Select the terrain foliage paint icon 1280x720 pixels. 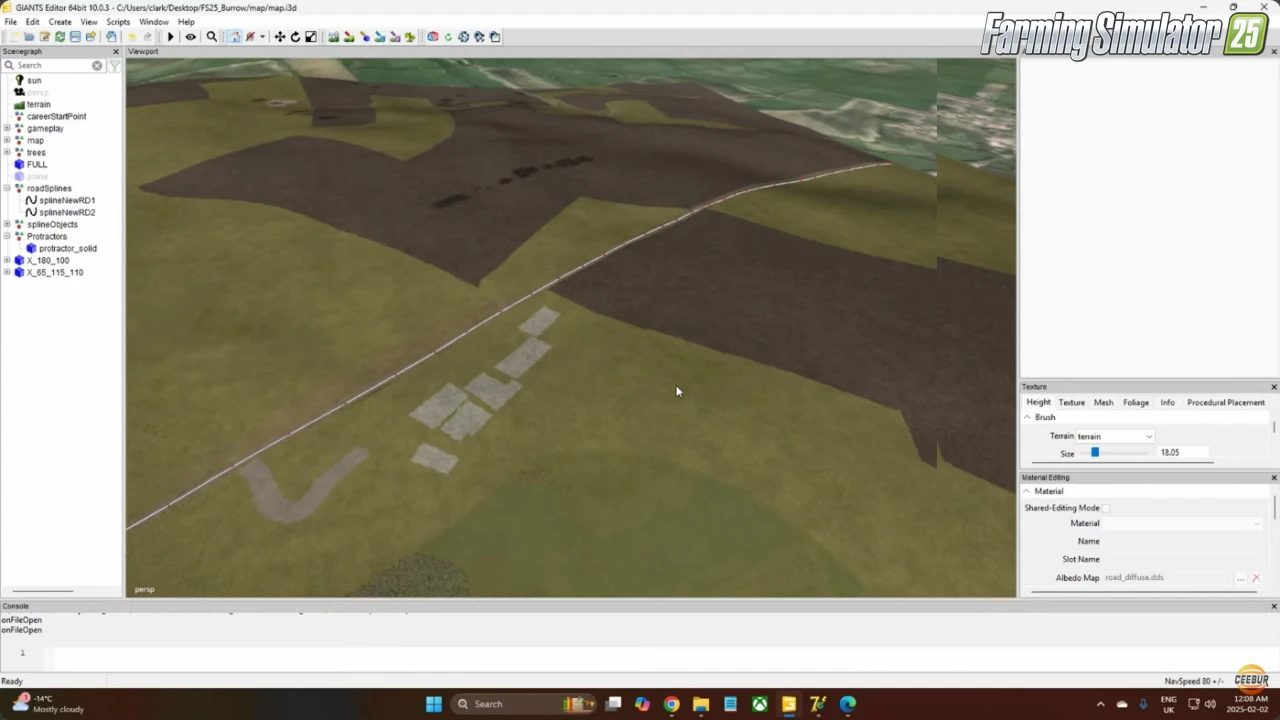[409, 37]
